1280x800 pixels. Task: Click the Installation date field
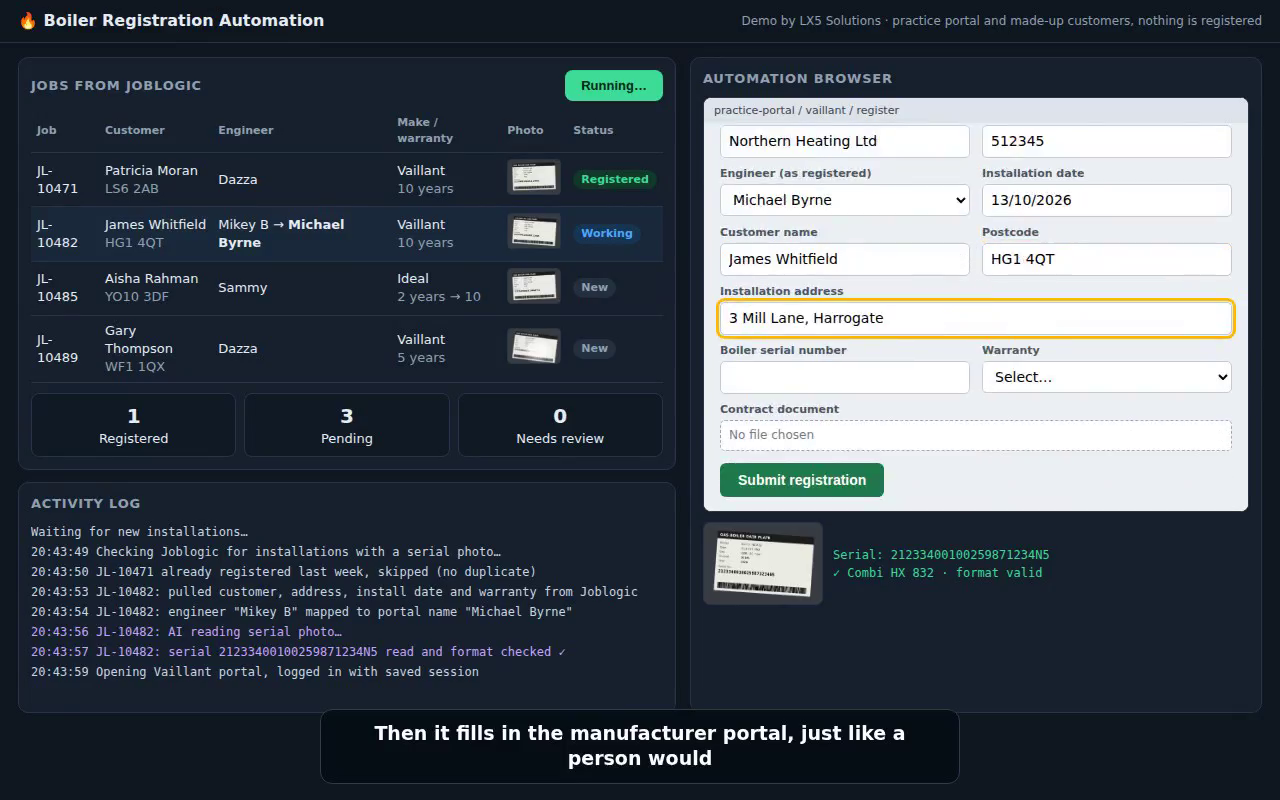1107,200
